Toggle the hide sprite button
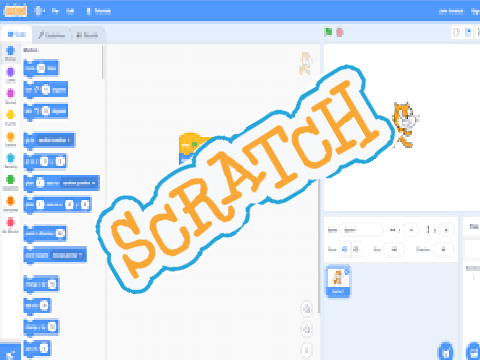480x360 pixels. (355, 249)
